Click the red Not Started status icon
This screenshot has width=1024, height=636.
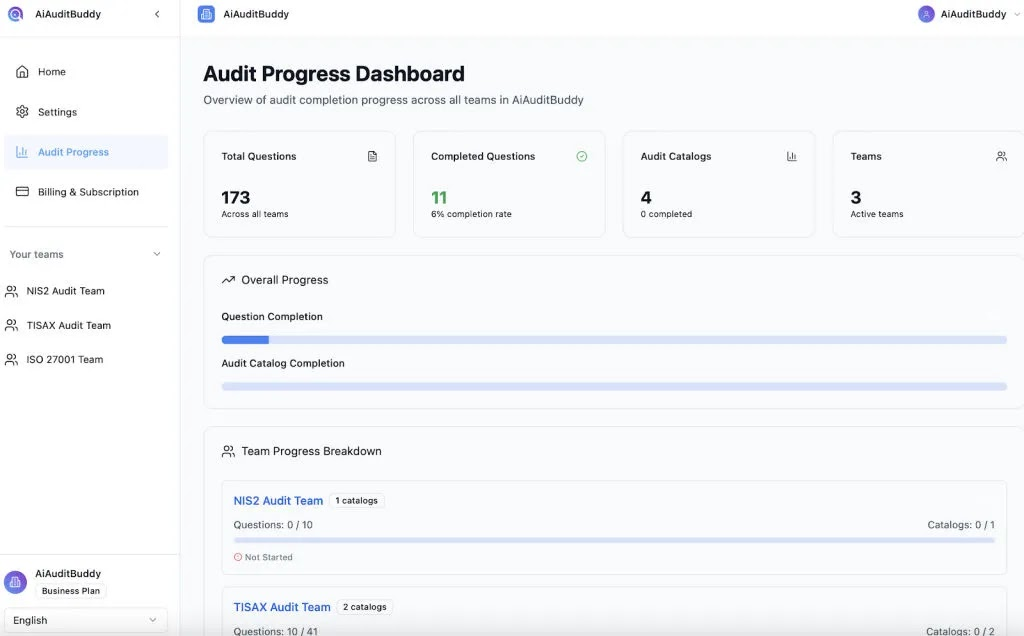(238, 557)
